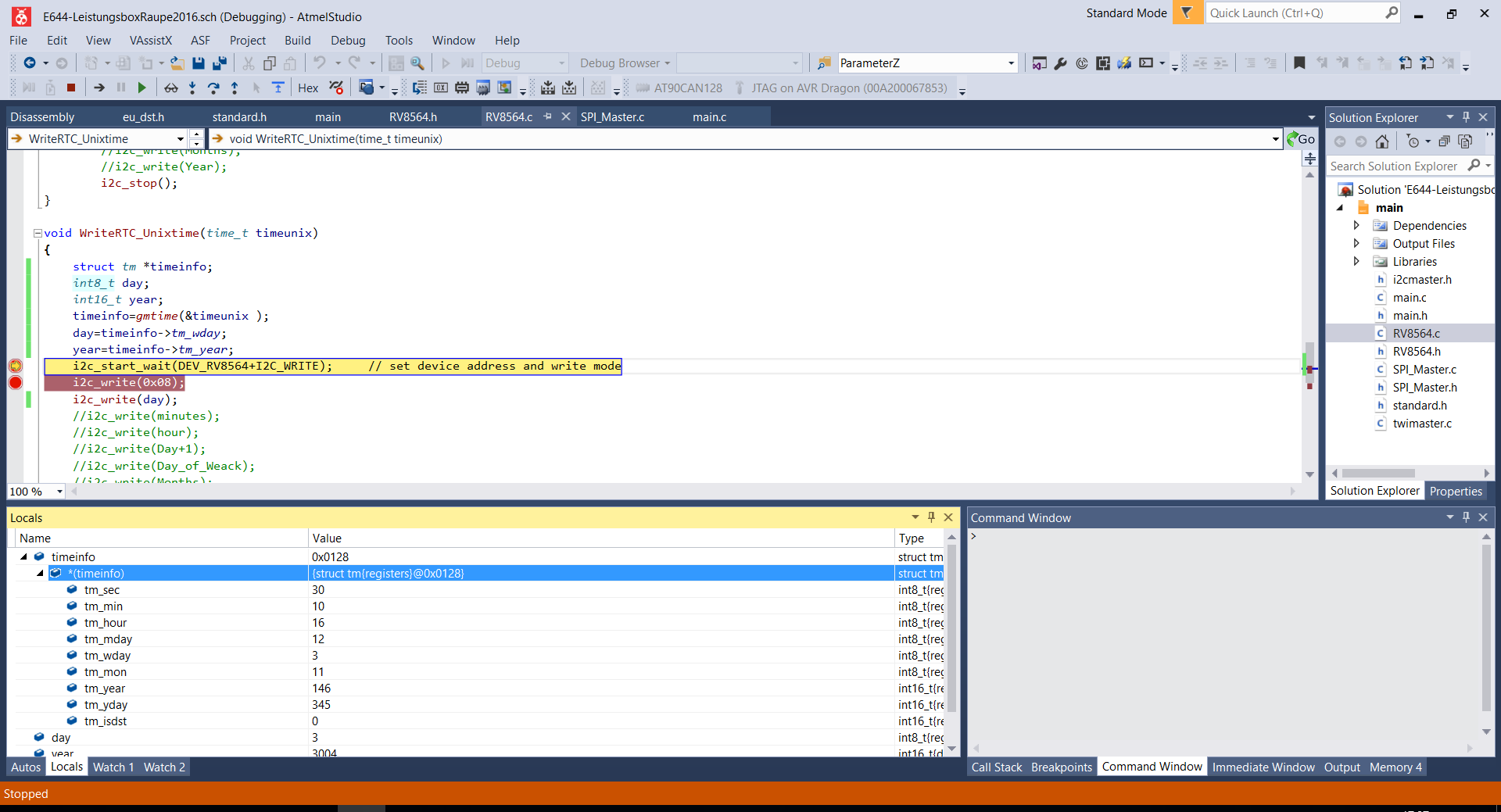Open the Debug menu
The height and width of the screenshot is (812, 1501).
[348, 41]
